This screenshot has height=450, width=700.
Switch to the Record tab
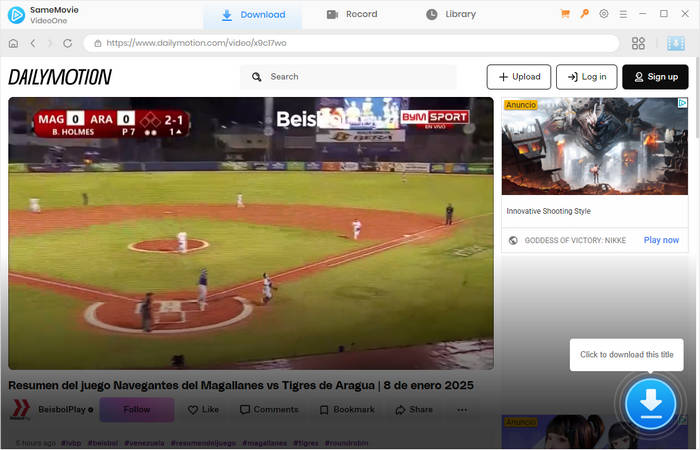[352, 14]
